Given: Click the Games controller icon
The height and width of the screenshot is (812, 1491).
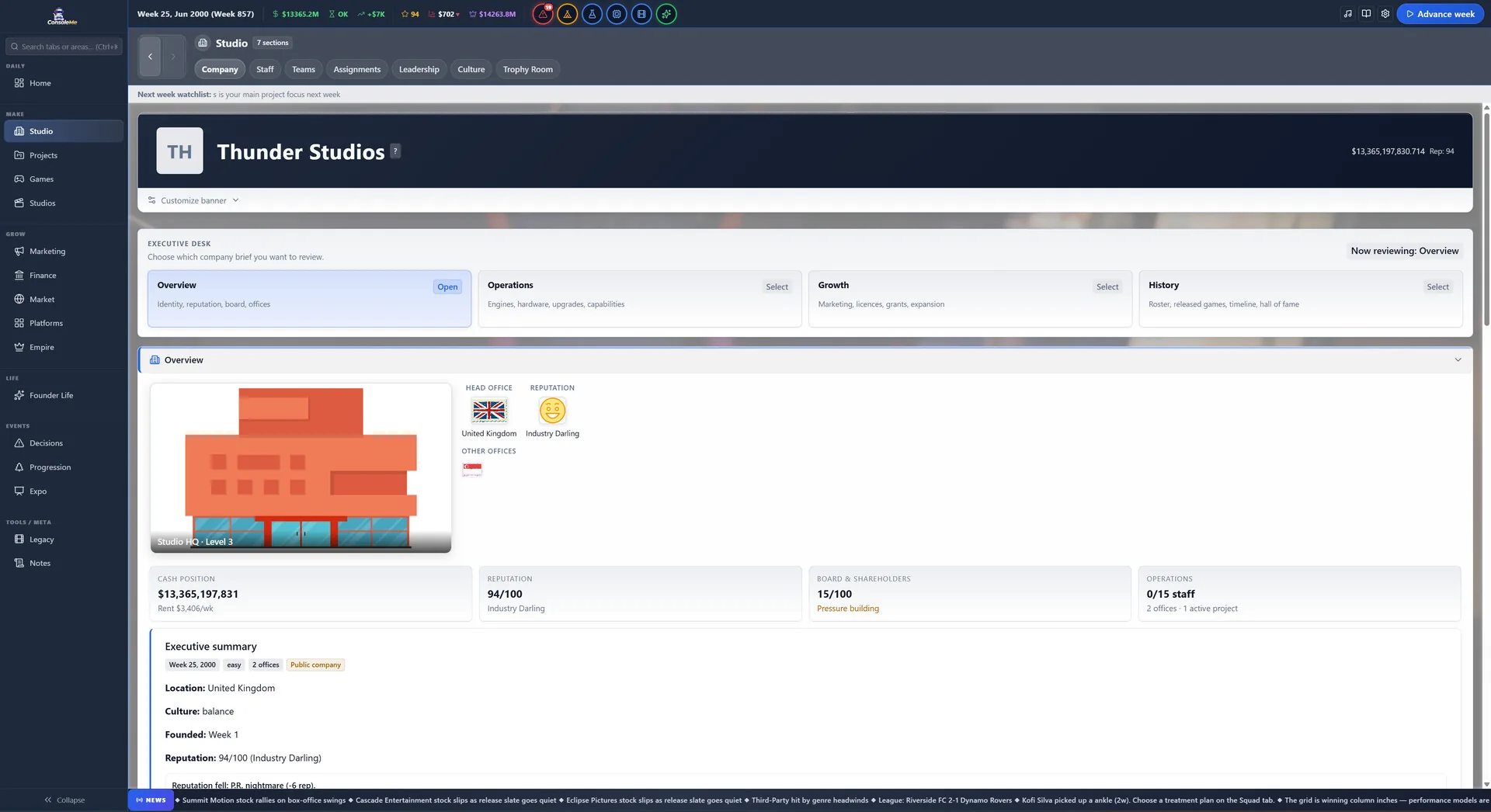Looking at the screenshot, I should [x=19, y=179].
